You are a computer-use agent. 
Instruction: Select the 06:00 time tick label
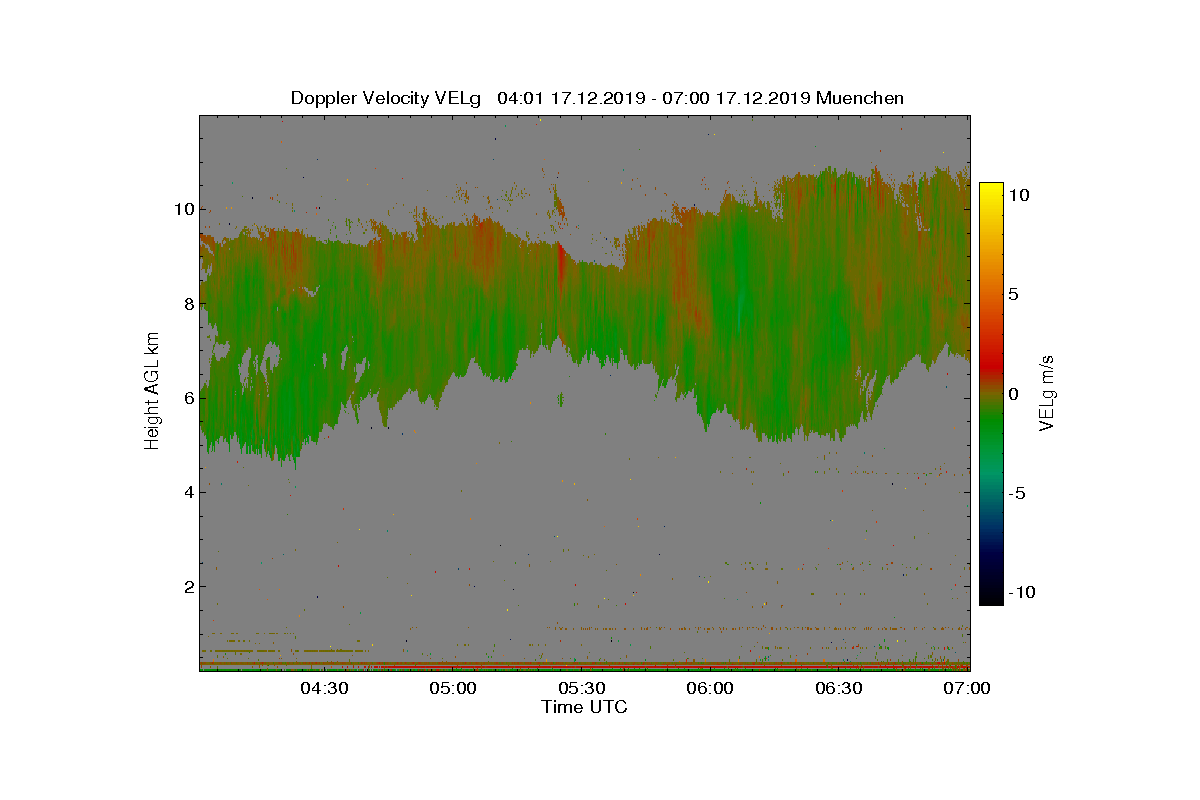711,688
